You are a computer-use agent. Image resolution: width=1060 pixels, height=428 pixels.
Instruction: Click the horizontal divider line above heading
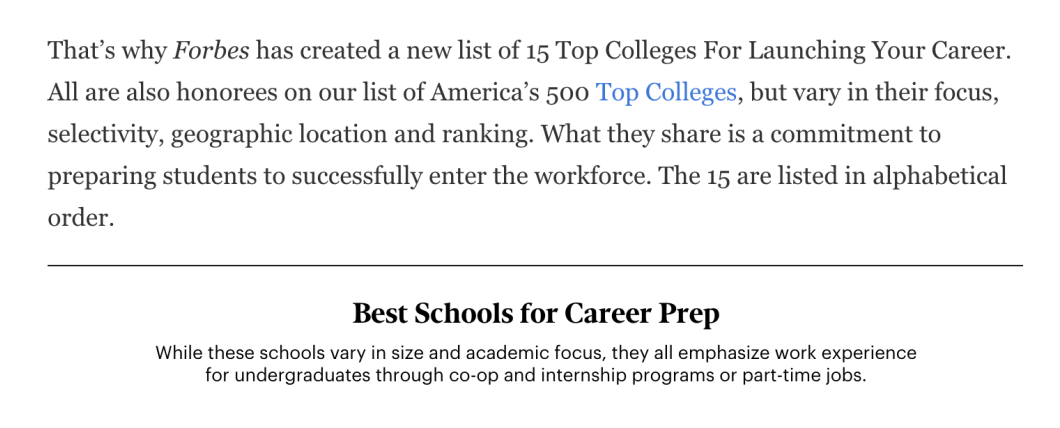click(x=535, y=265)
